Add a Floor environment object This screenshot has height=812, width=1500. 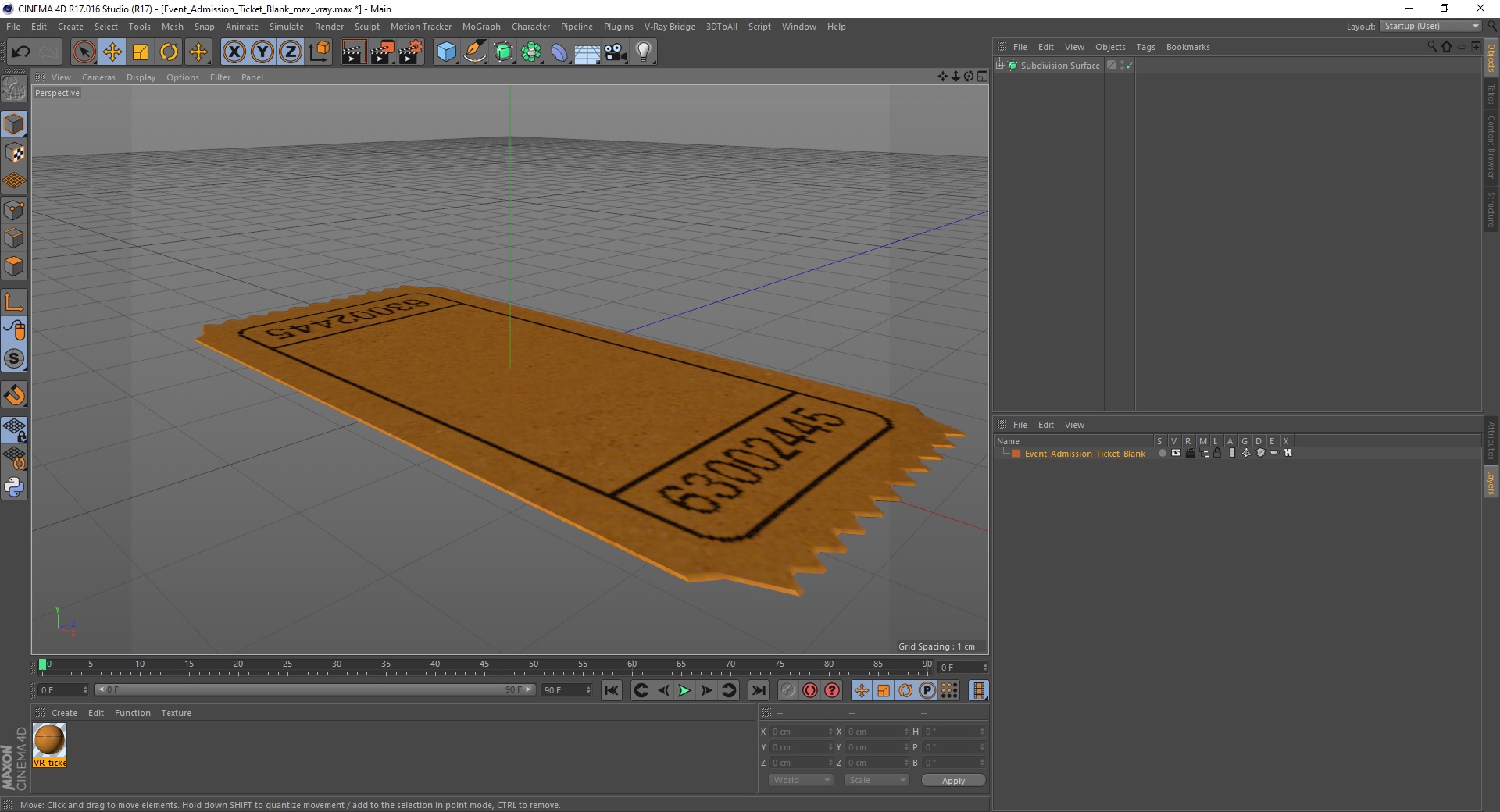tap(587, 52)
